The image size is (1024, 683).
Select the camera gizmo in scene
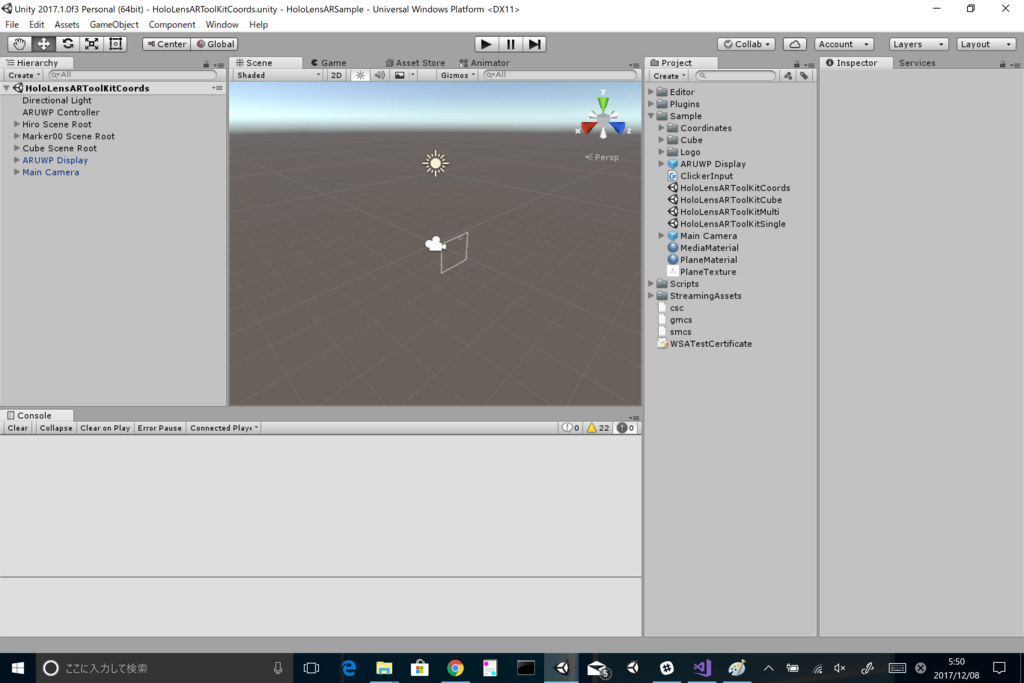[x=435, y=244]
